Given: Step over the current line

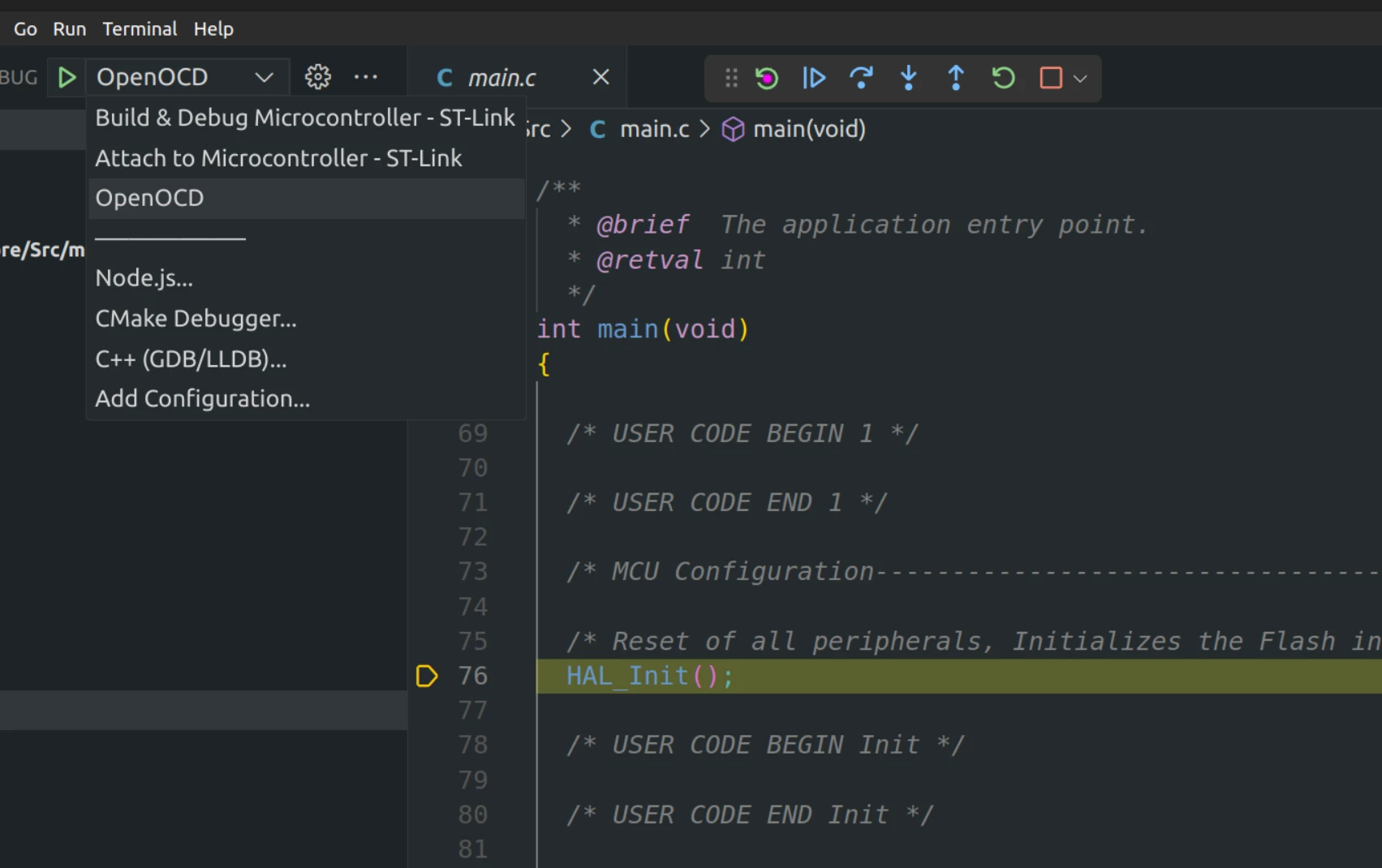Looking at the screenshot, I should coord(861,78).
